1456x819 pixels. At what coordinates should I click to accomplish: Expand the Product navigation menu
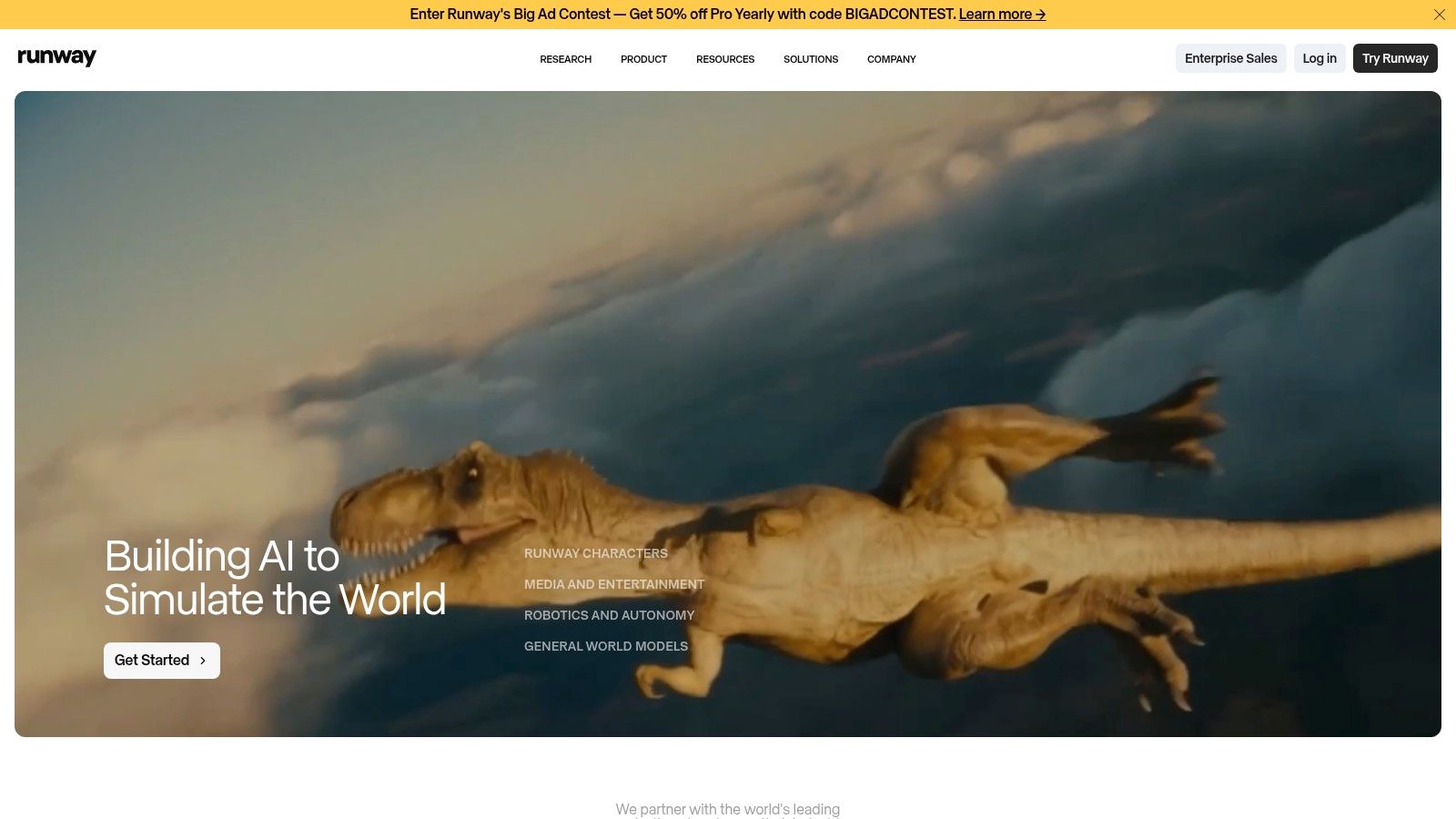point(643,59)
